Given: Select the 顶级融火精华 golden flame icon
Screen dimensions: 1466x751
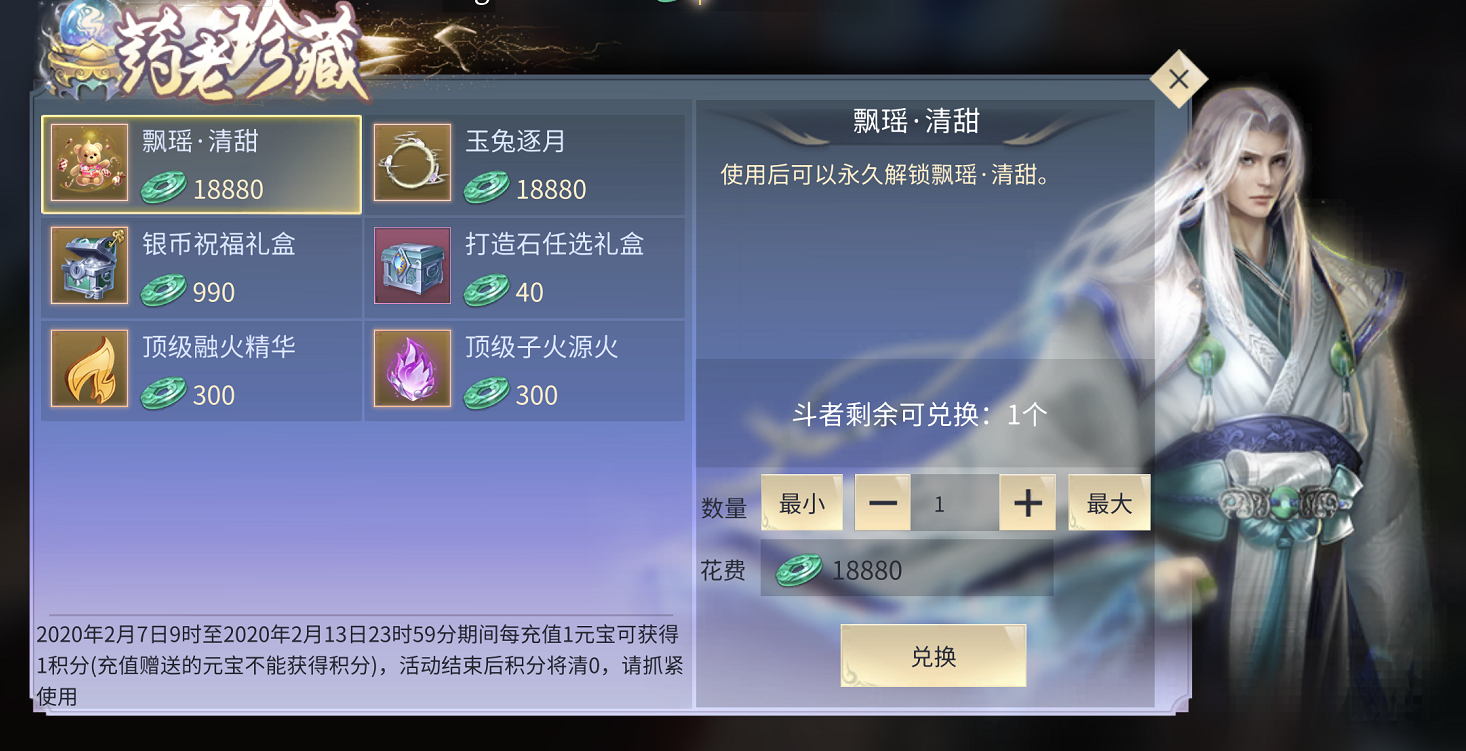Looking at the screenshot, I should [x=89, y=369].
